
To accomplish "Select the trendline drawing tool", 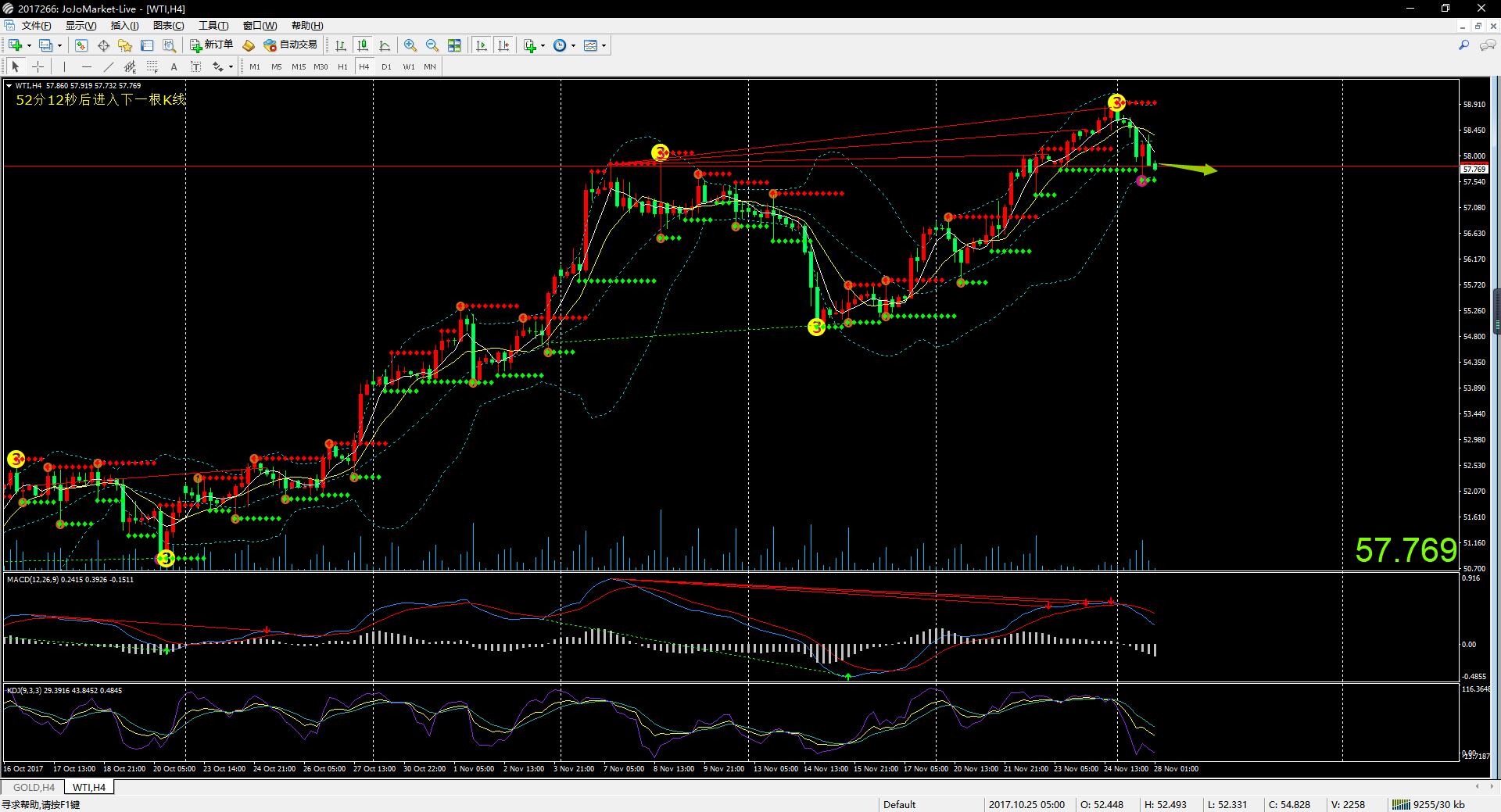I will coord(109,67).
